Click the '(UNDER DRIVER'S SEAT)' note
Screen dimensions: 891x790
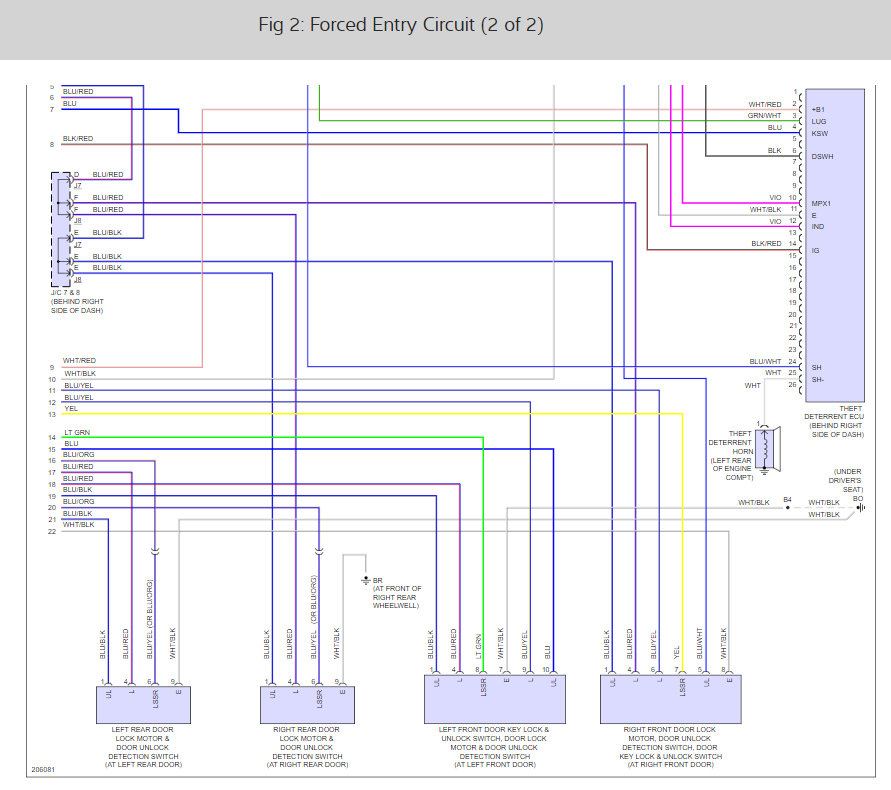point(846,480)
